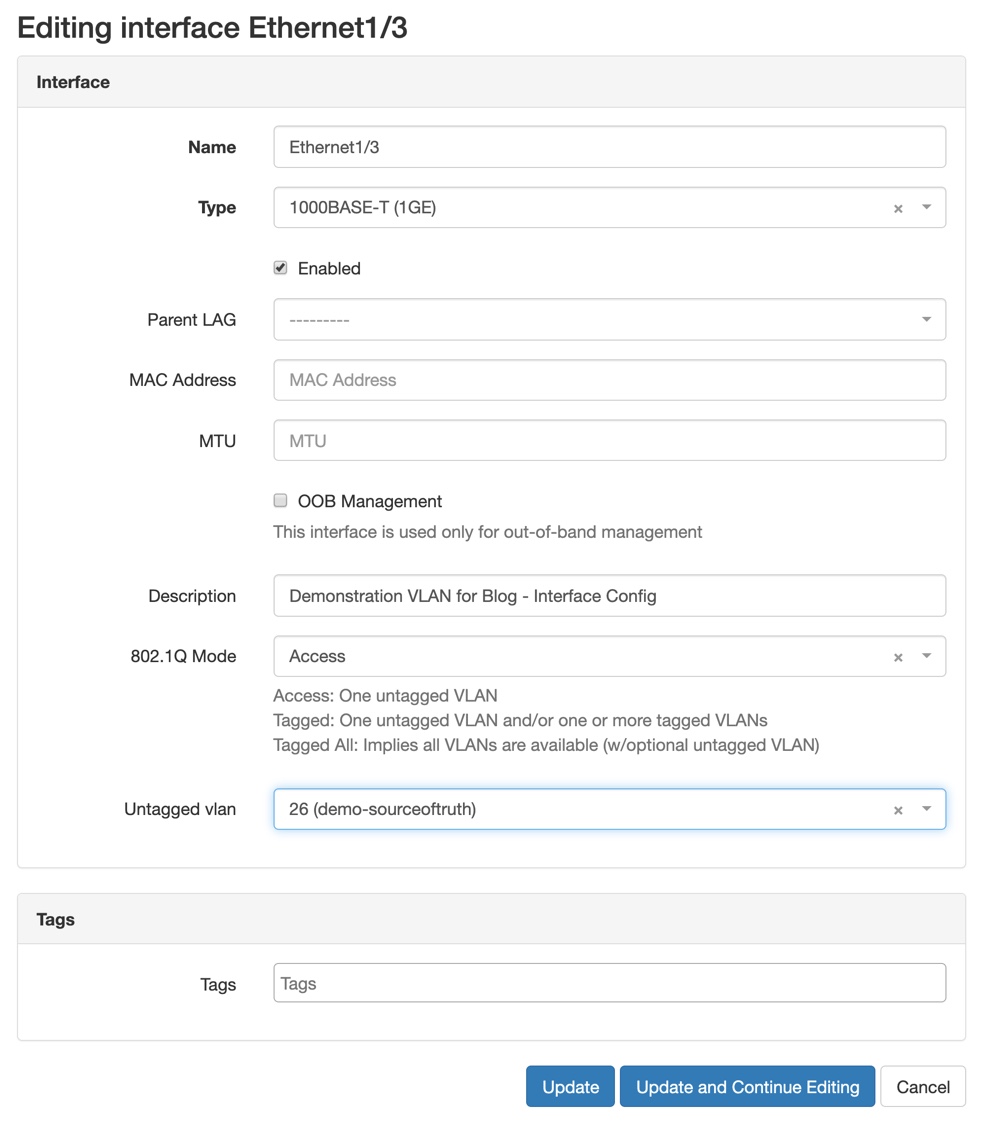The height and width of the screenshot is (1123, 1000).
Task: Expand the Untagged vlan dropdown arrow
Action: coord(926,809)
